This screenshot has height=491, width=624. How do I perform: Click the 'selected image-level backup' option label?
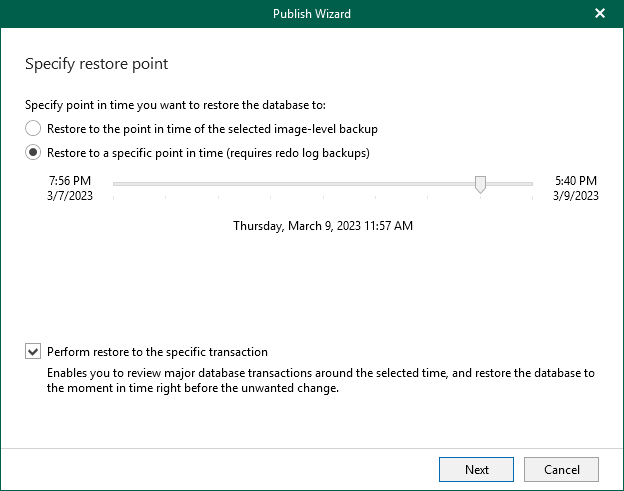click(212, 129)
